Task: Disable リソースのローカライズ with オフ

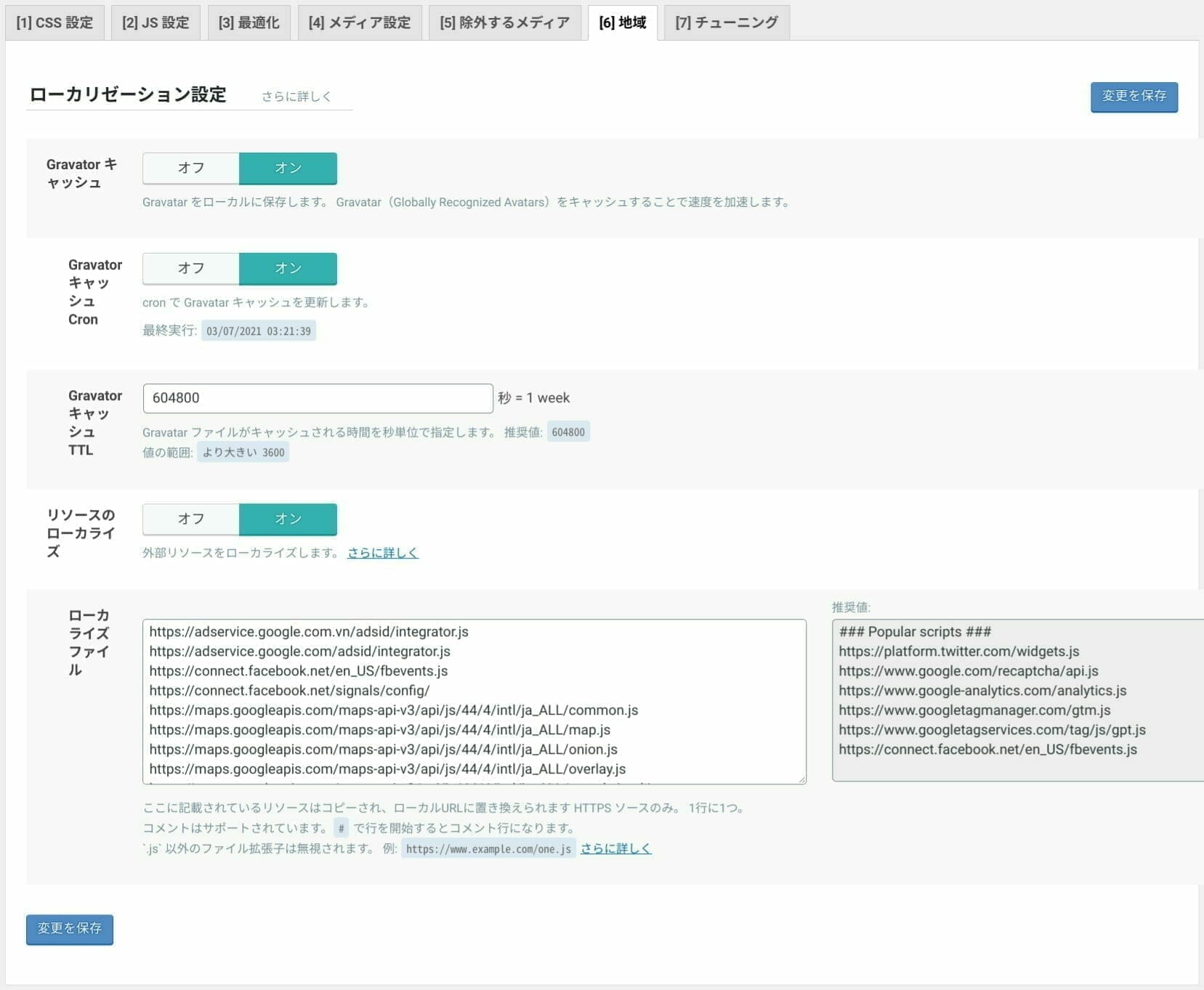Action: pyautogui.click(x=191, y=519)
